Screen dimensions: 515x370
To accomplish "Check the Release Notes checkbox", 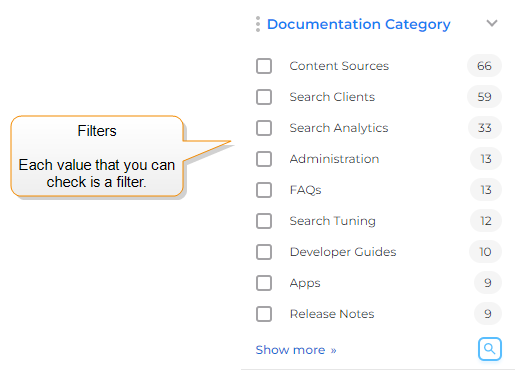I will pos(264,314).
